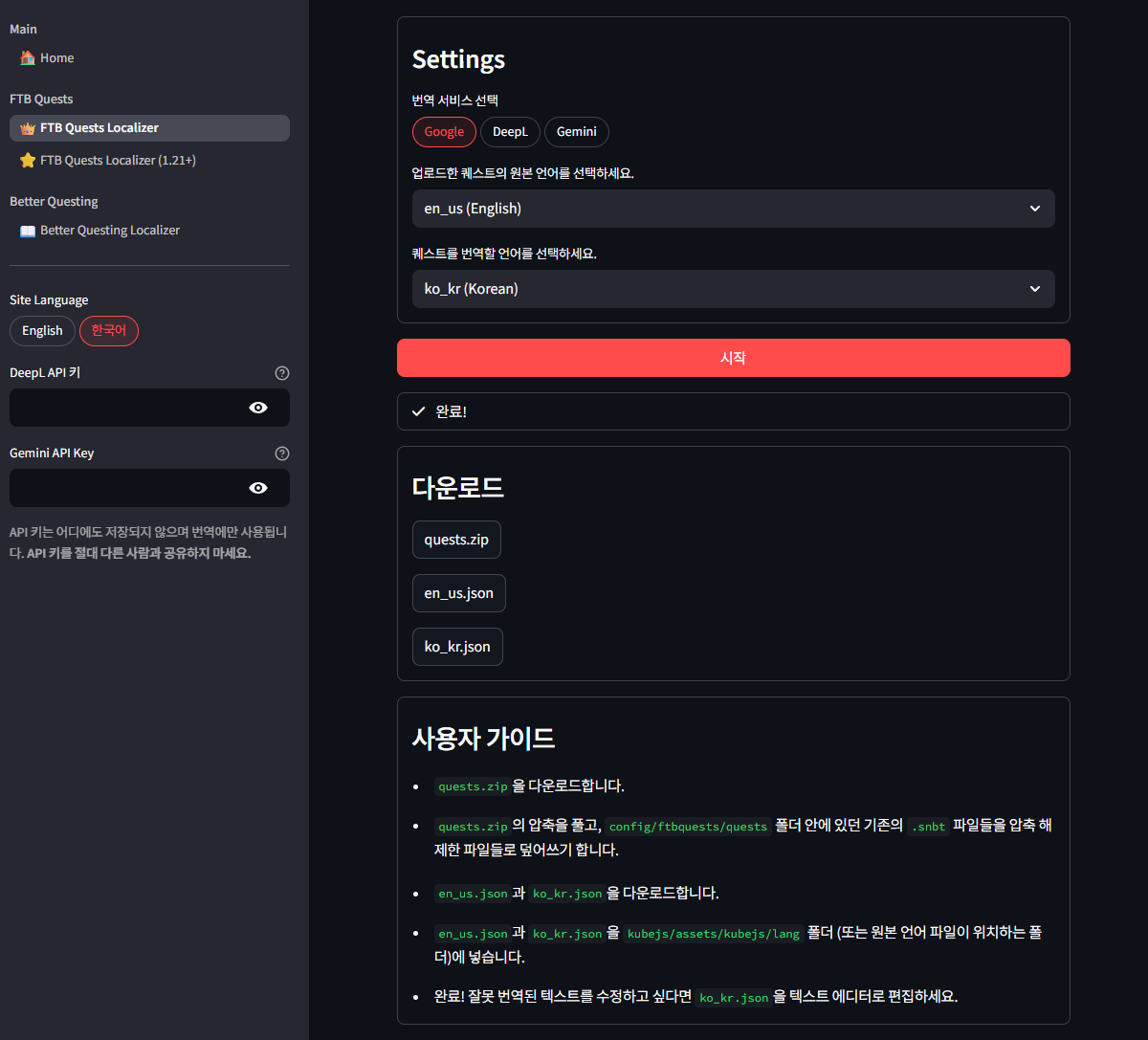Choose DeepL translation service
Viewport: 1148px width, 1040px height.
[510, 132]
